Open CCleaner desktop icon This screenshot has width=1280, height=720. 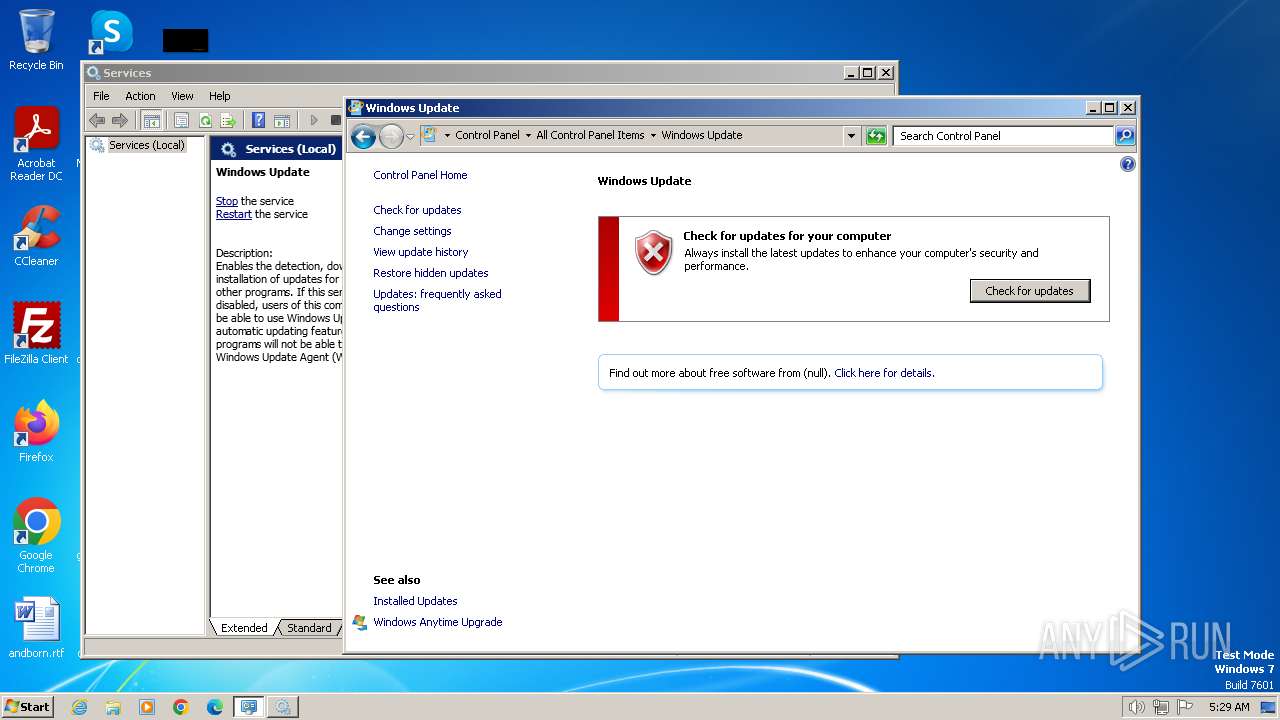pos(36,236)
